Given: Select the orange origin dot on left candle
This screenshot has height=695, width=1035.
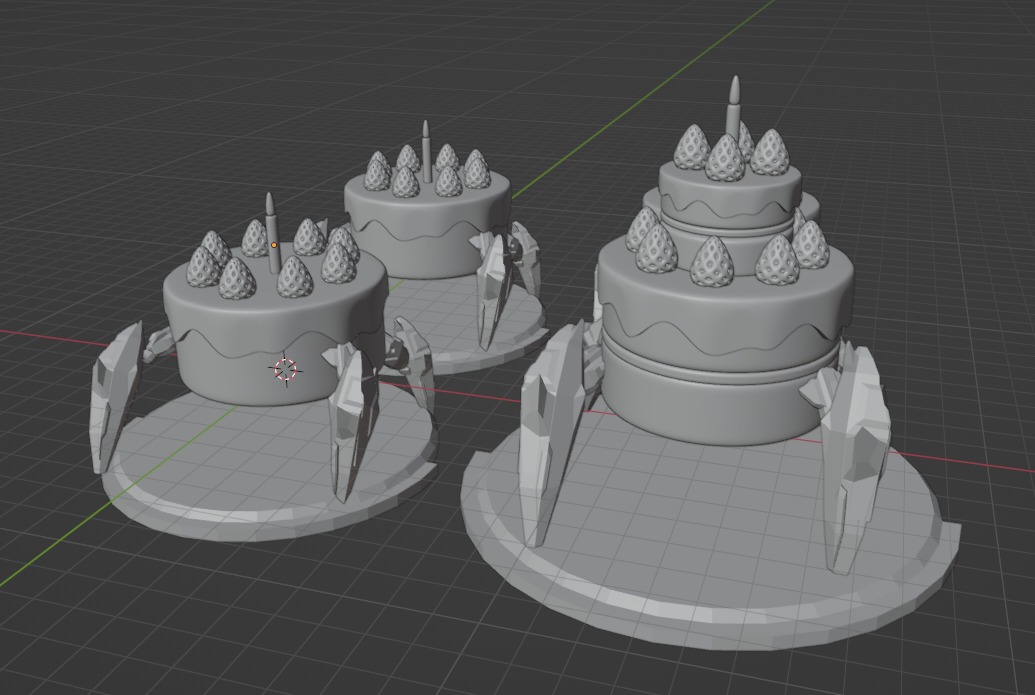Looking at the screenshot, I should coord(274,245).
